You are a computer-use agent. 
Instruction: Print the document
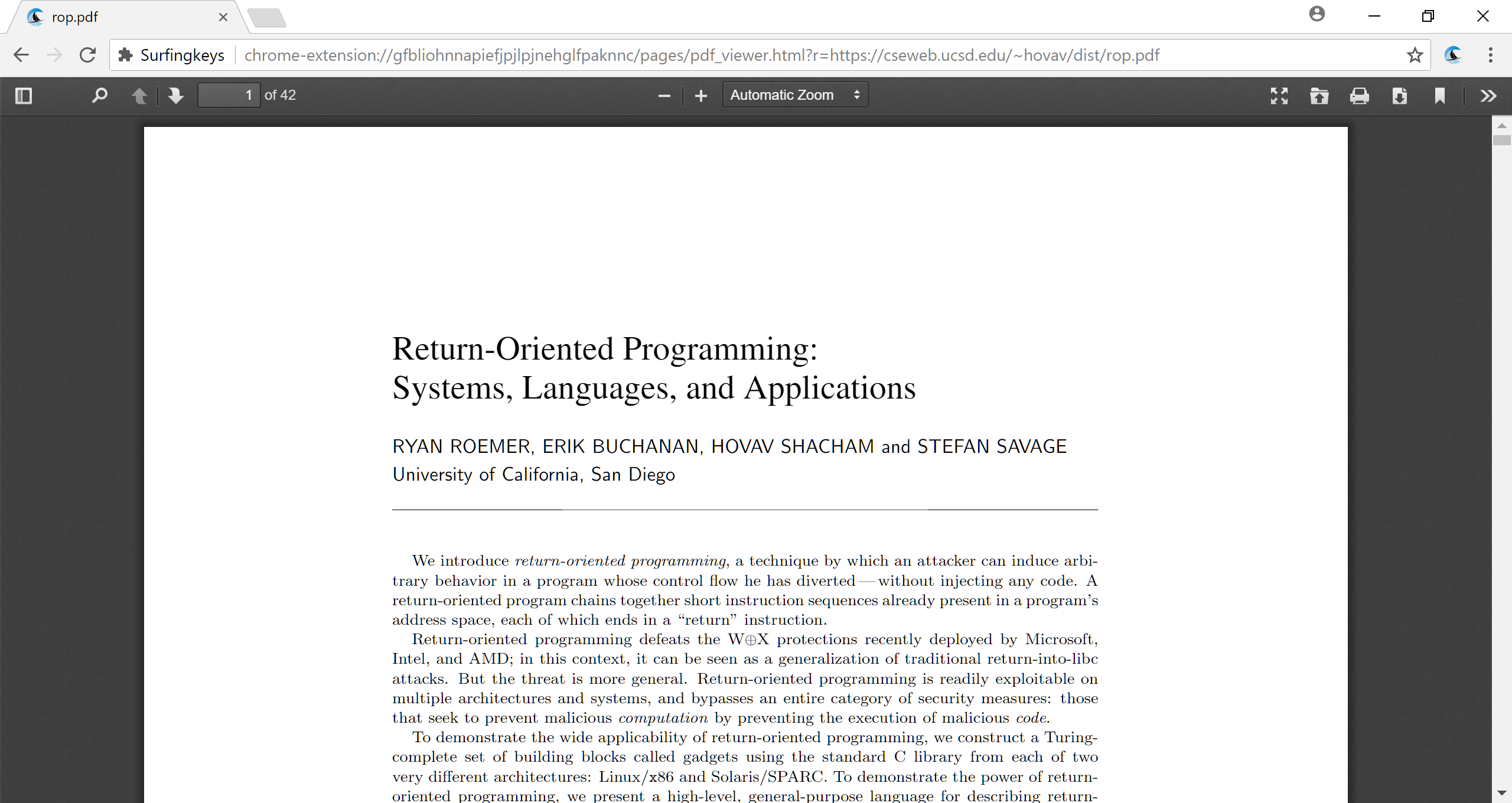coord(1358,94)
